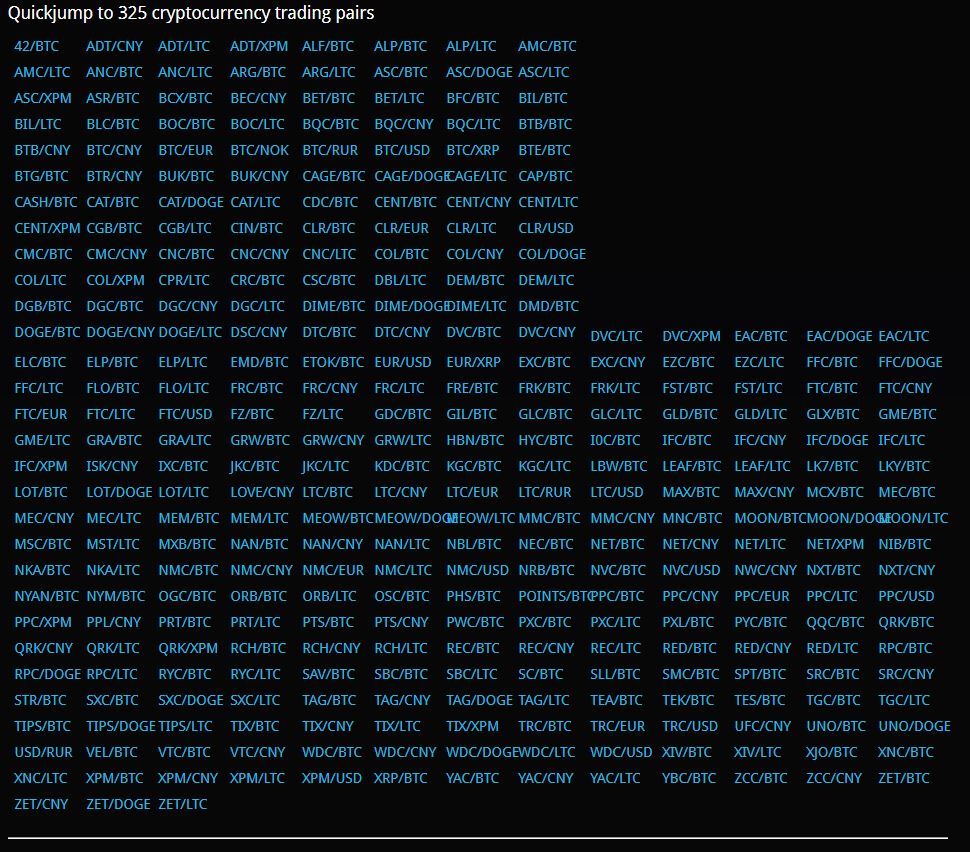The height and width of the screenshot is (852, 970).
Task: Jump to FTC/USD pair
Action: click(185, 415)
